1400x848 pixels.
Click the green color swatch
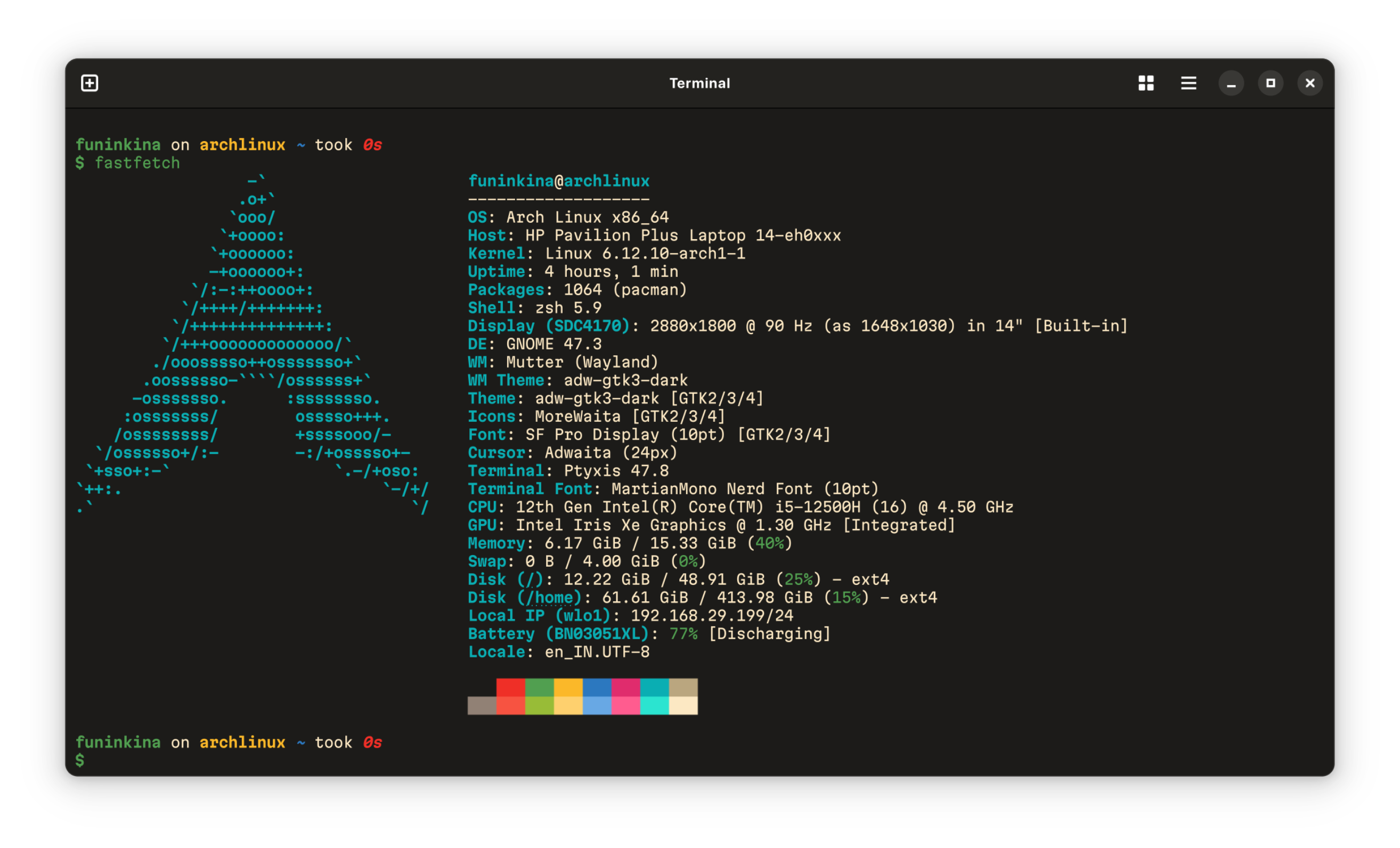(x=539, y=696)
